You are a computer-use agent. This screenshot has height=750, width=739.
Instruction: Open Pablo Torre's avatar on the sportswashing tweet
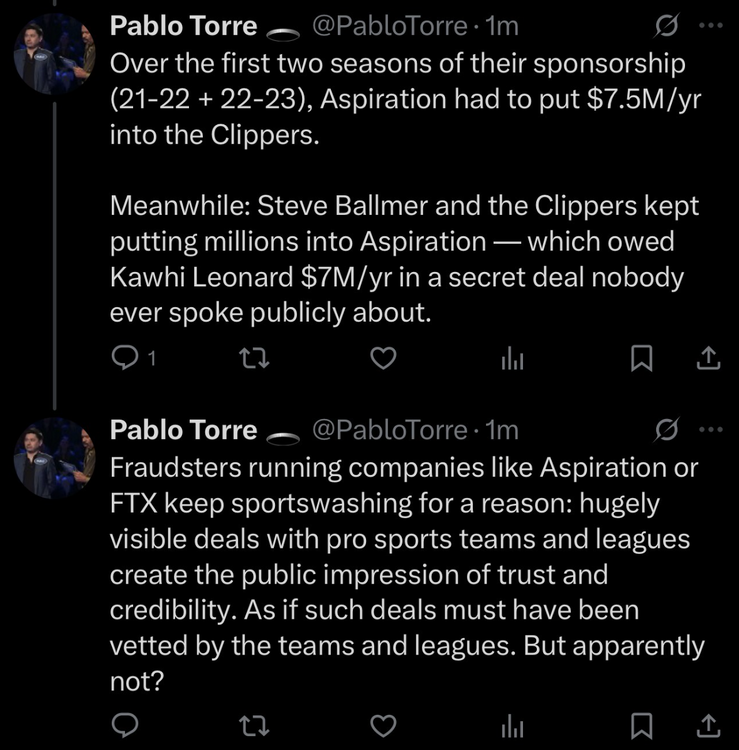pyautogui.click(x=54, y=459)
